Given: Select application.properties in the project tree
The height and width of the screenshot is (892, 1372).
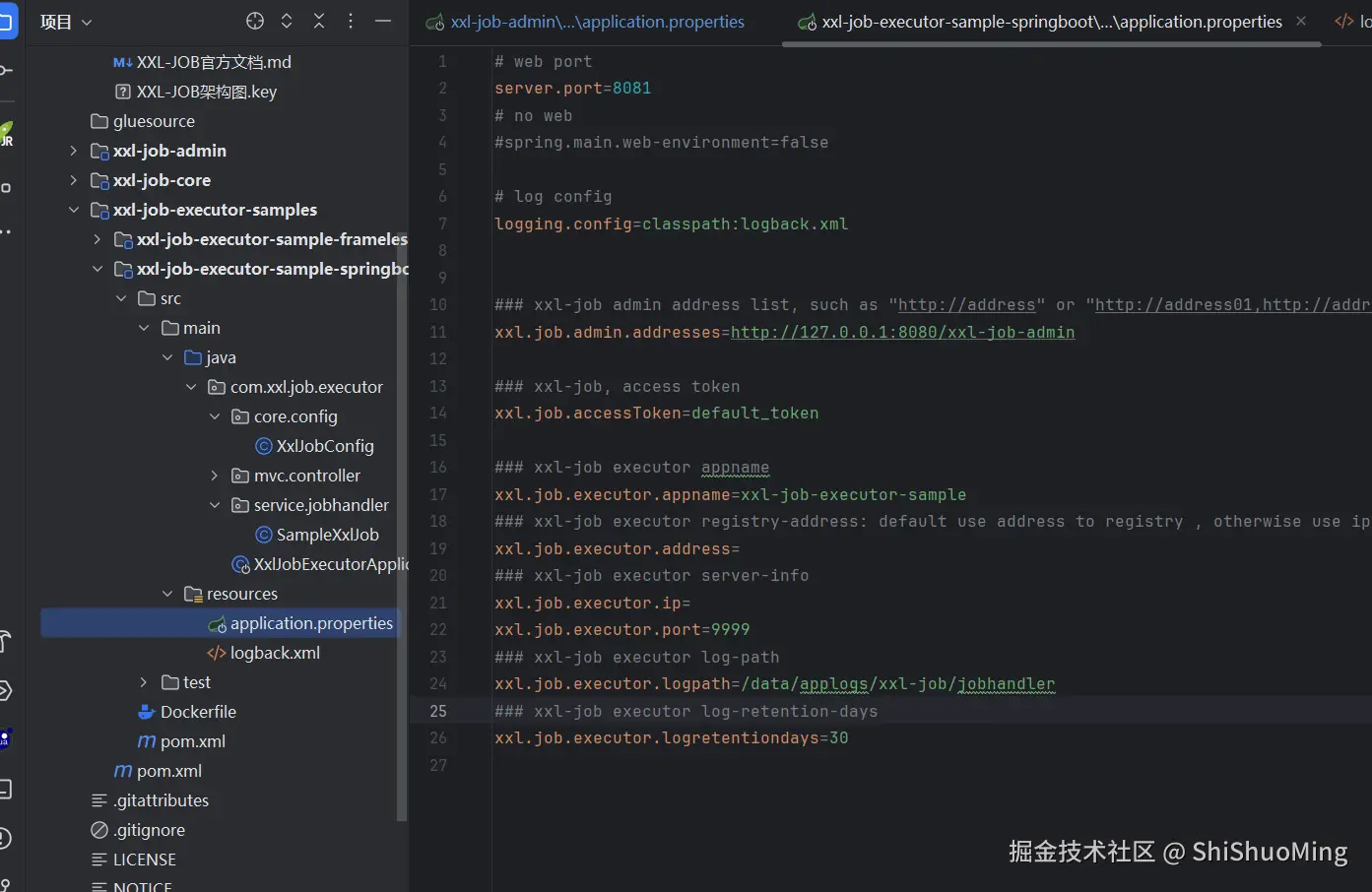Looking at the screenshot, I should [x=311, y=623].
